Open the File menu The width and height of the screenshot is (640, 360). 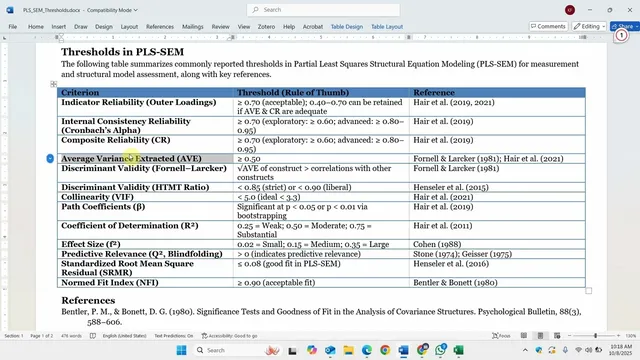click(13, 27)
